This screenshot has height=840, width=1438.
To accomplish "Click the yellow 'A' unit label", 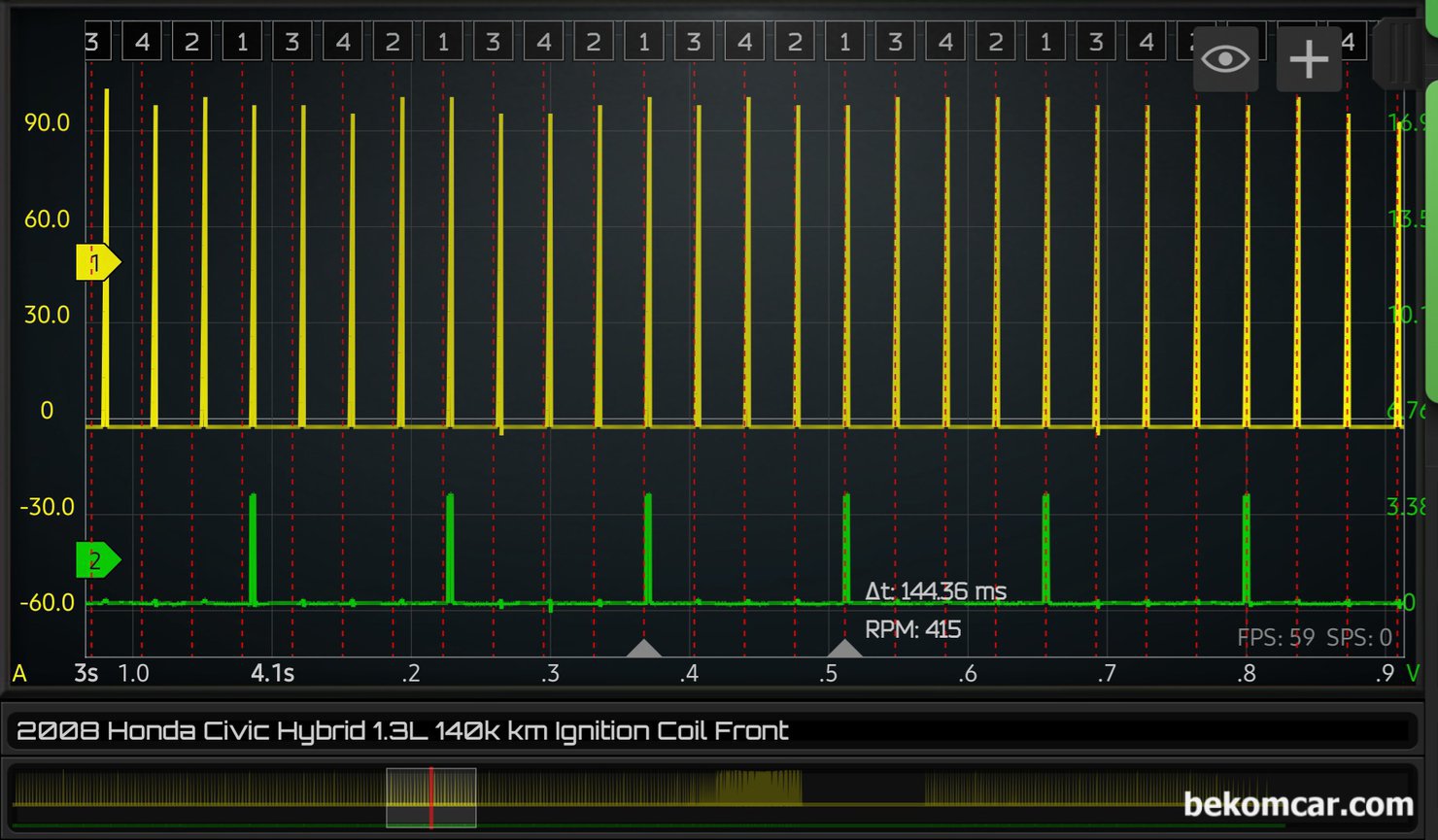I will [19, 674].
